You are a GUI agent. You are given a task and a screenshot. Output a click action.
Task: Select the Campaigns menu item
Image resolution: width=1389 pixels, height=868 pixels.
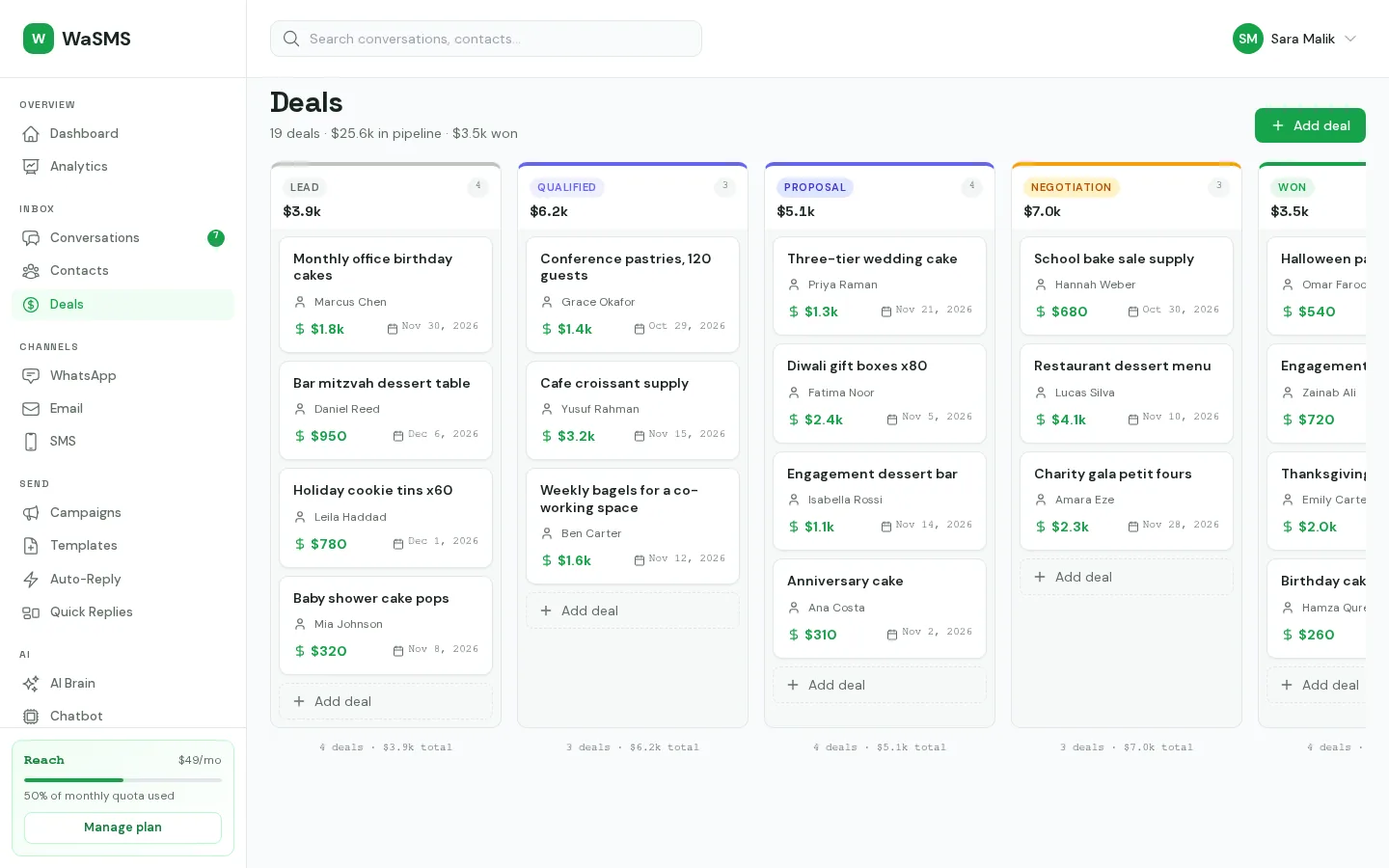tap(123, 513)
